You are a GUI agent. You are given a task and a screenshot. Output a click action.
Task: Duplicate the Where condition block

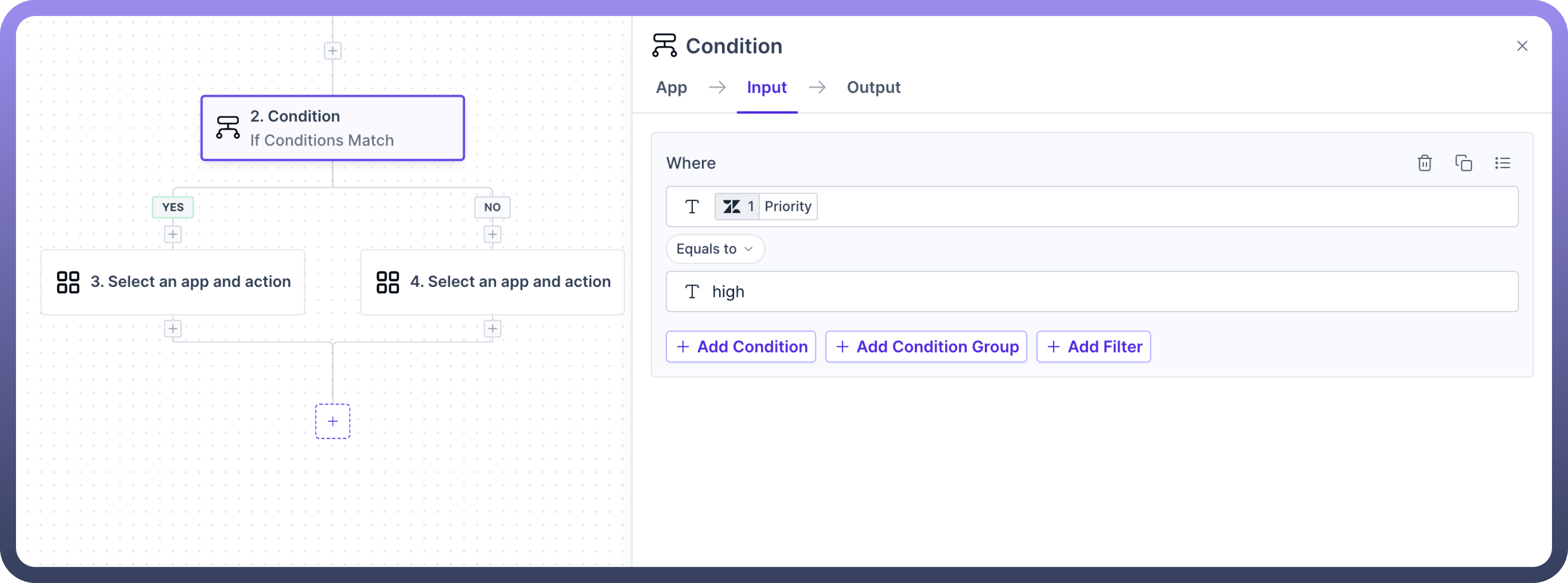pyautogui.click(x=1463, y=163)
